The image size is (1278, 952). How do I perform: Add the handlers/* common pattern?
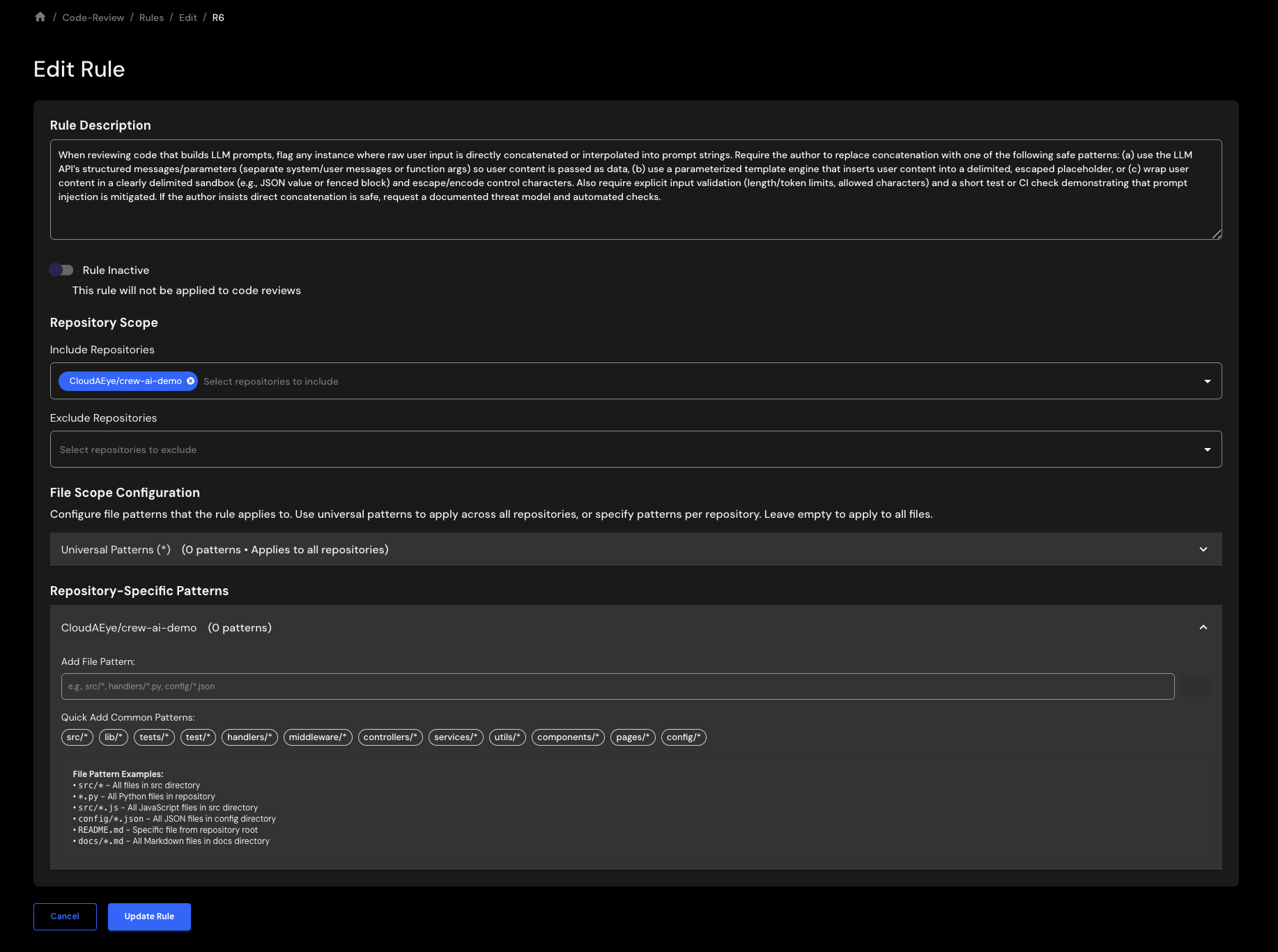coord(249,737)
